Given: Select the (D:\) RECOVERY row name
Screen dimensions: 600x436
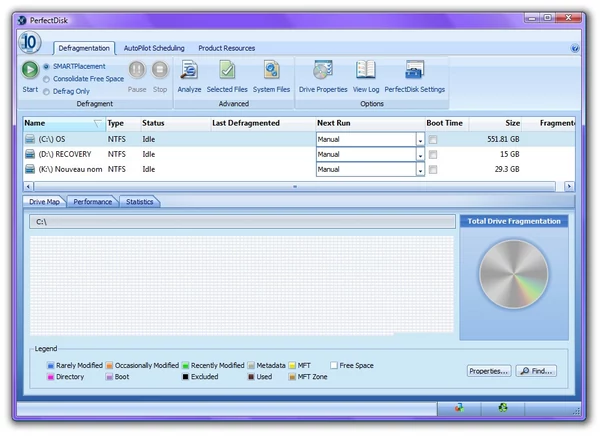Looking at the screenshot, I should point(65,154).
